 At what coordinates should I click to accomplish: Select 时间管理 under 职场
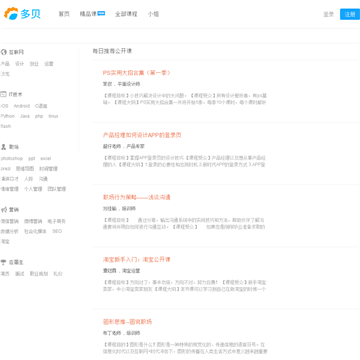(x=48, y=169)
